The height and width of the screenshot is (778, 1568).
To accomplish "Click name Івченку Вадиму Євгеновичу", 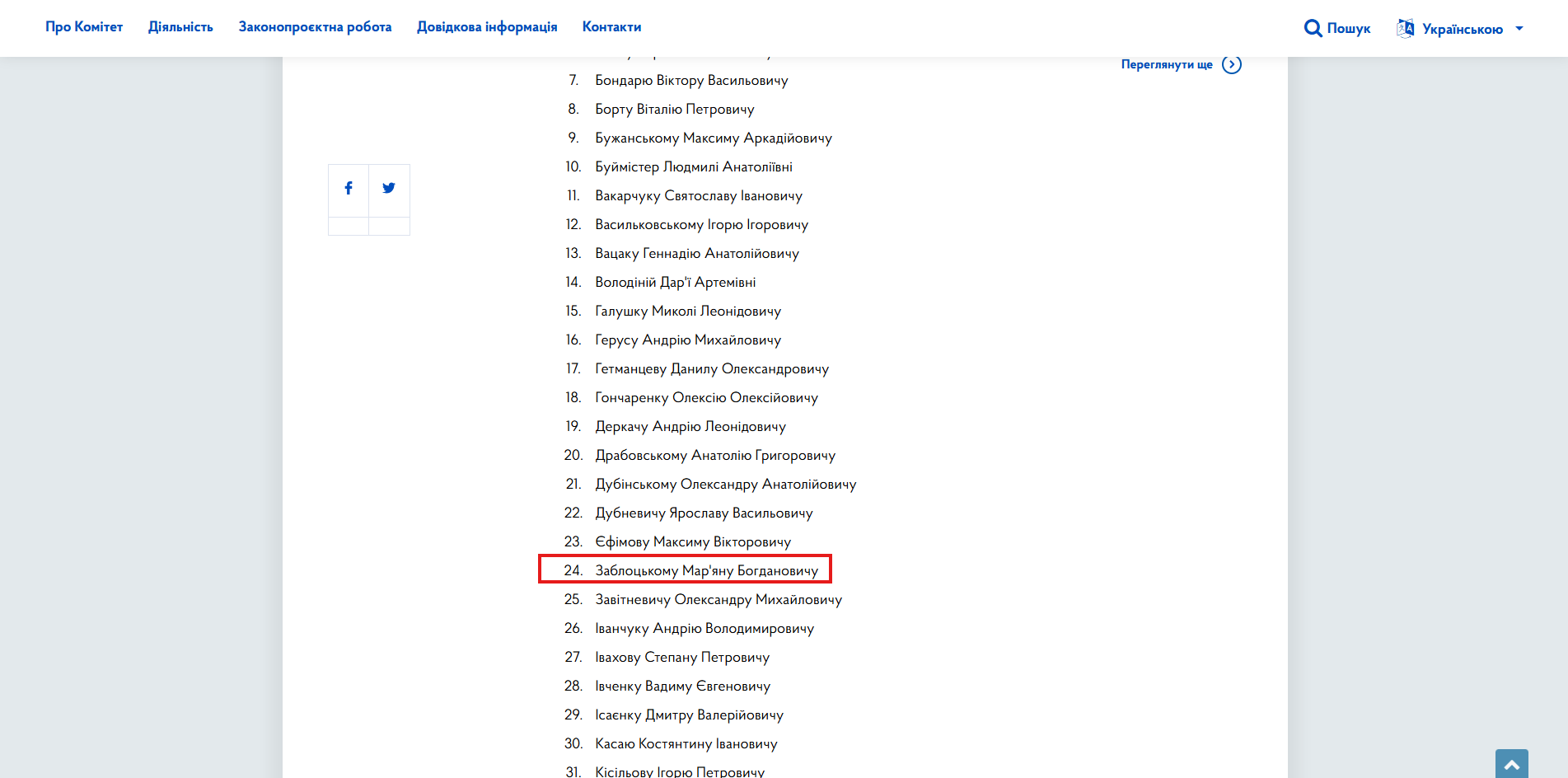I will (683, 687).
